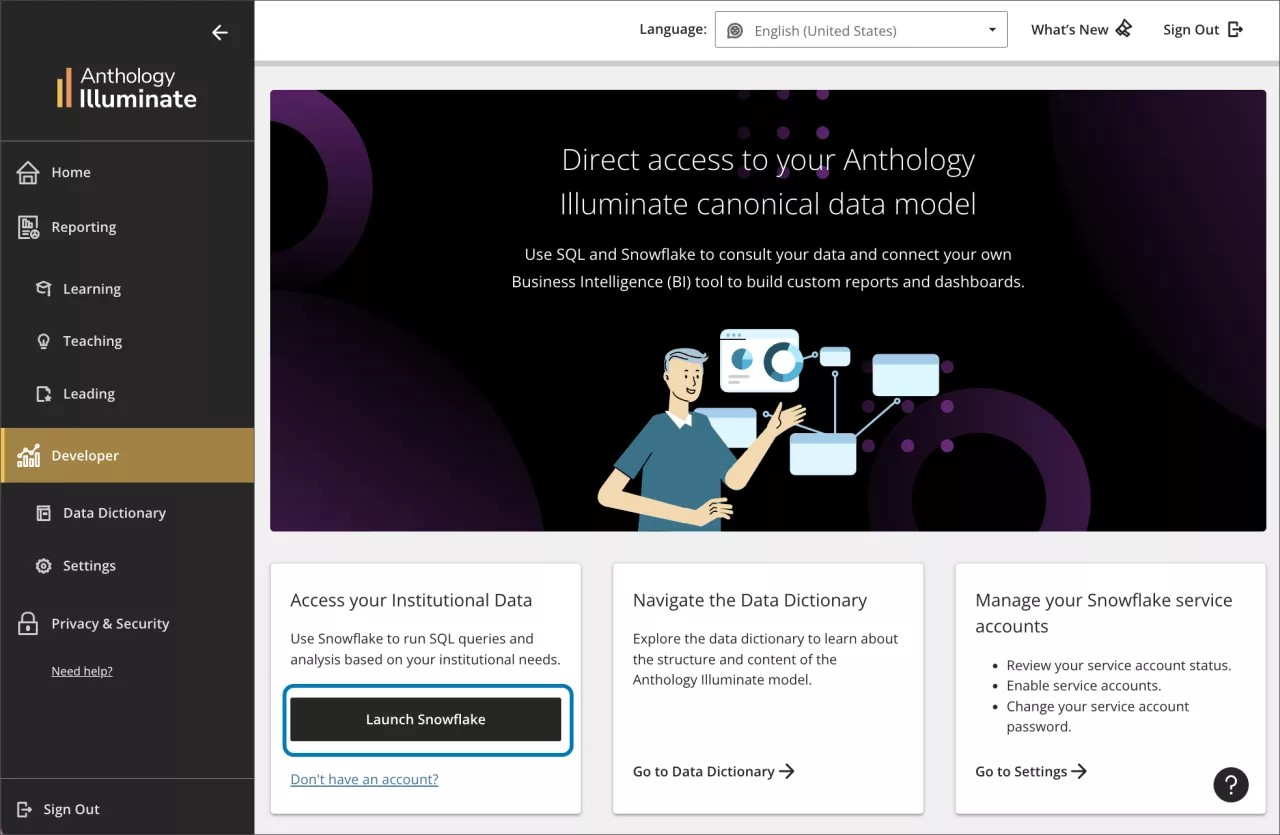Open What's New via the sparkle icon

point(1124,28)
